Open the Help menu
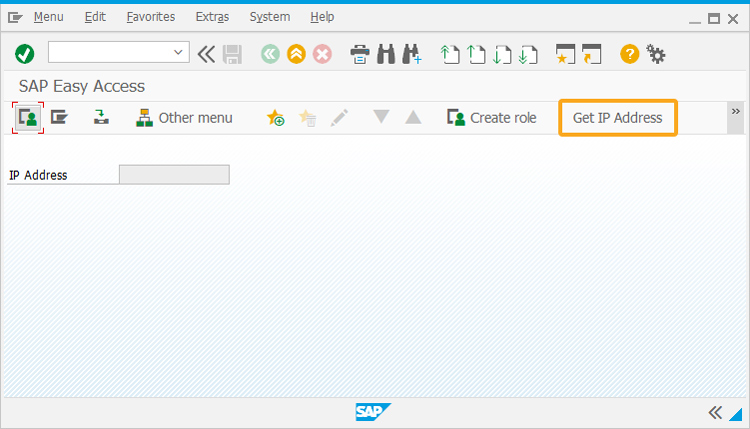Image resolution: width=750 pixels, height=429 pixels. pyautogui.click(x=322, y=17)
